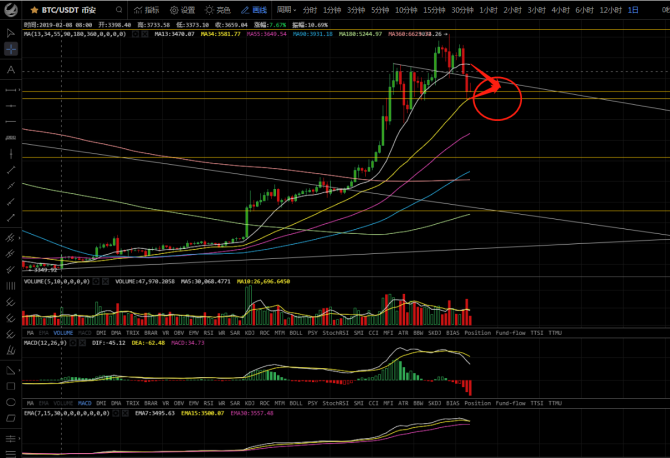Screen dimensions: 670x458
Task: Choose KDJ in the volume panel's indicator row
Action: pos(249,333)
